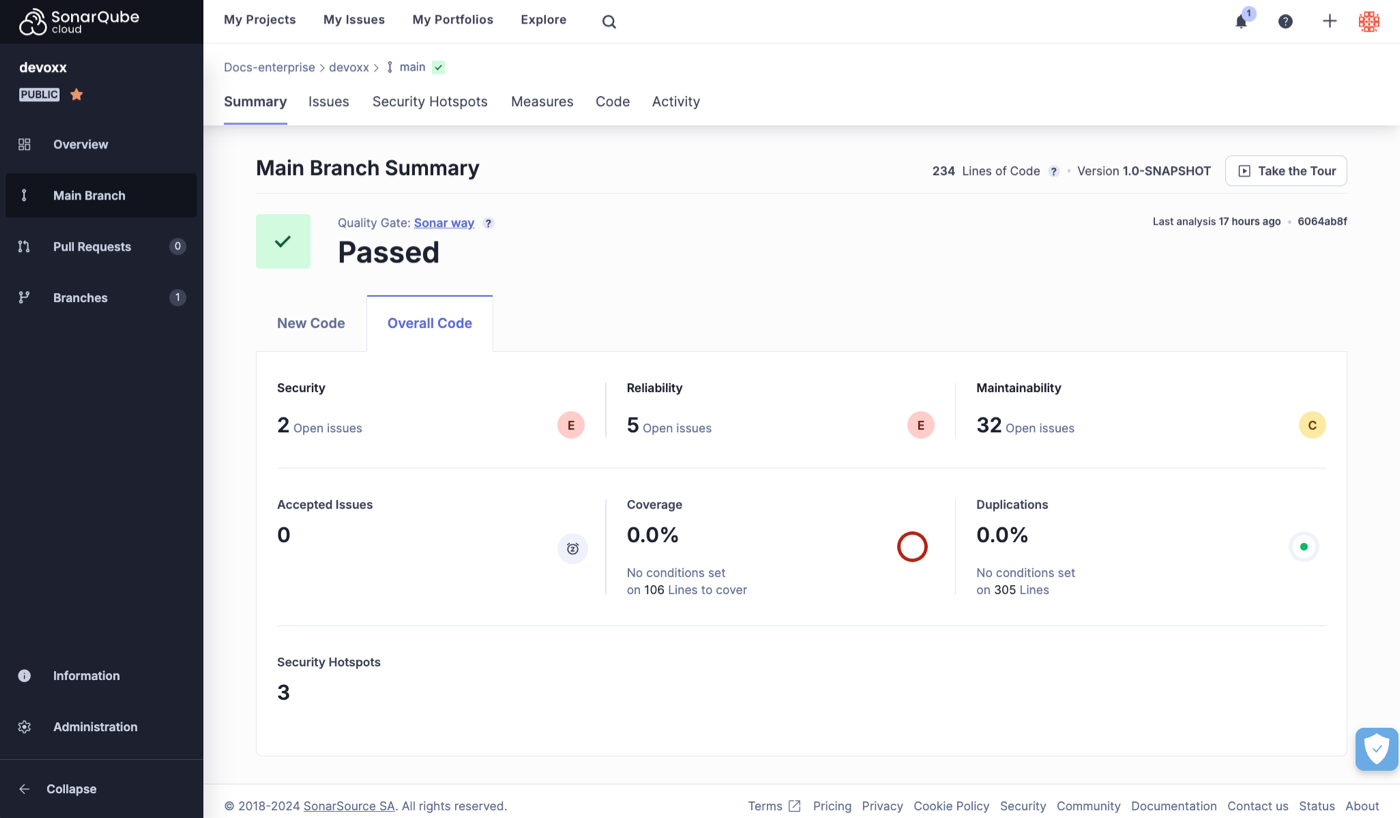The height and width of the screenshot is (818, 1400).
Task: Open the help question mark icon
Action: (1285, 21)
